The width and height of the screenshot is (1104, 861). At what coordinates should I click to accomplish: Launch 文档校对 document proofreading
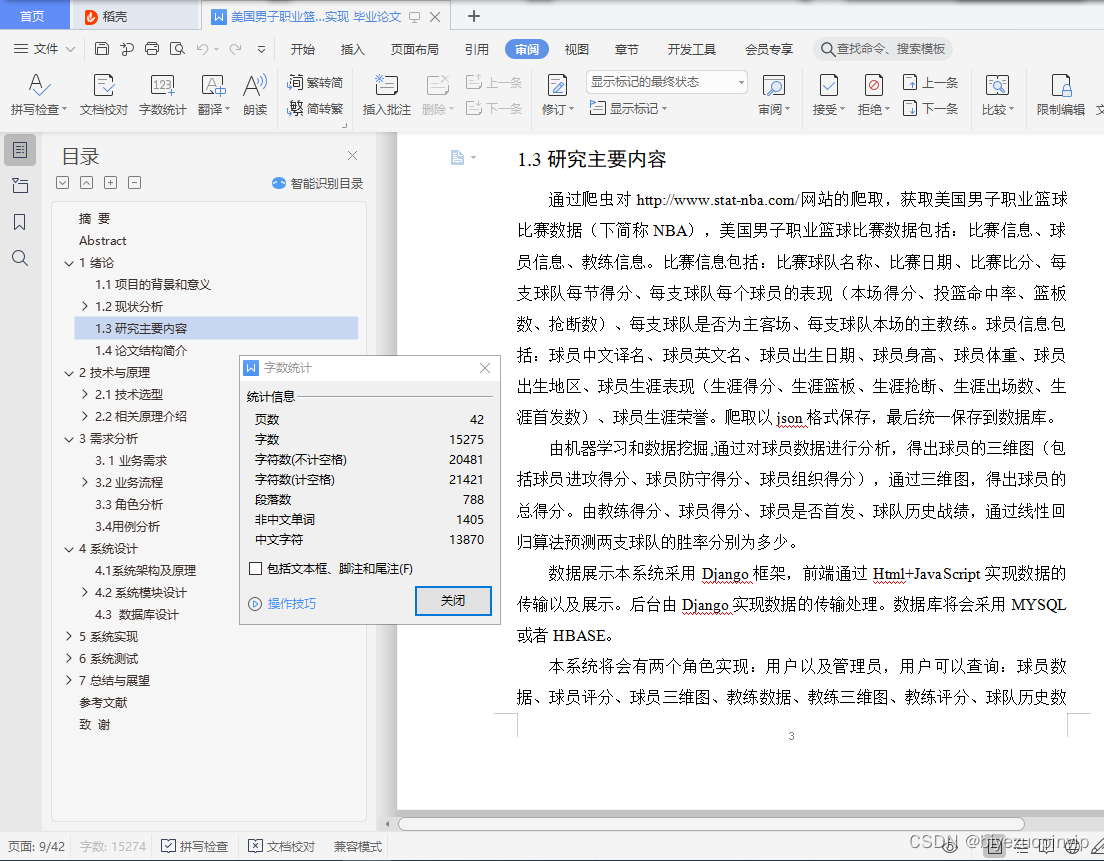104,94
